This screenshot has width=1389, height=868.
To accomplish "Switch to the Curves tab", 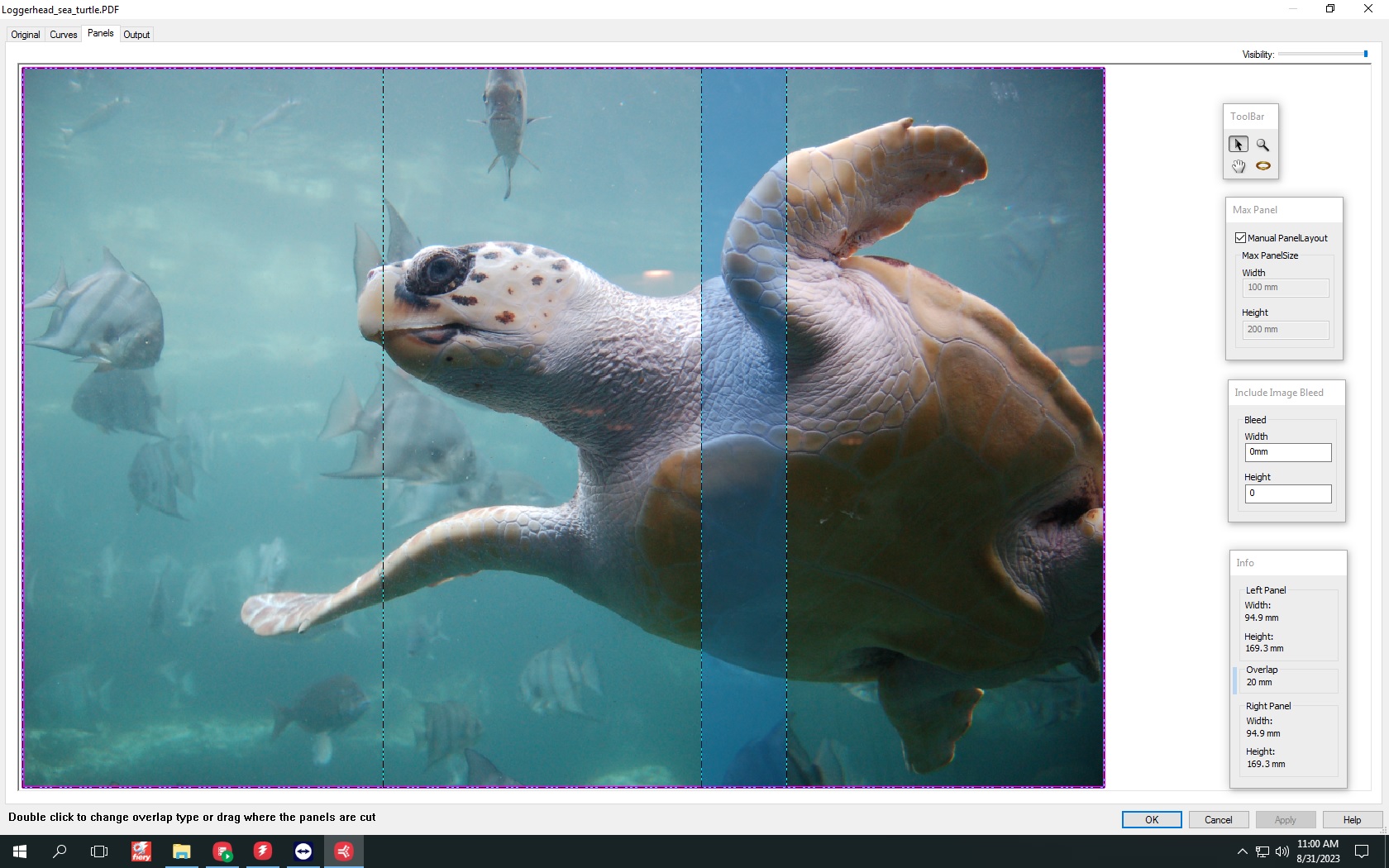I will pos(64,35).
